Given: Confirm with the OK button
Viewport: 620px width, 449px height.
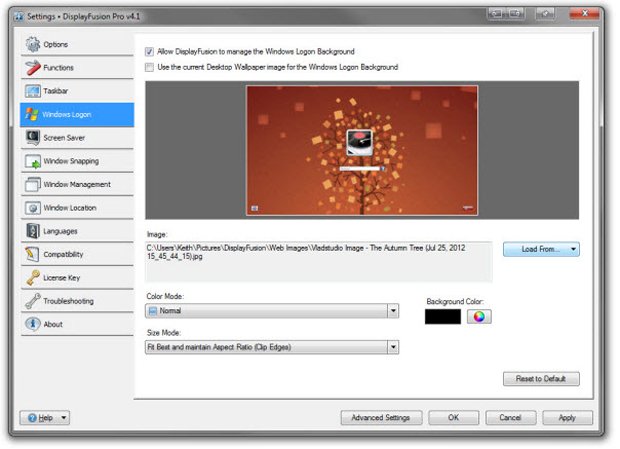Looking at the screenshot, I should point(454,418).
